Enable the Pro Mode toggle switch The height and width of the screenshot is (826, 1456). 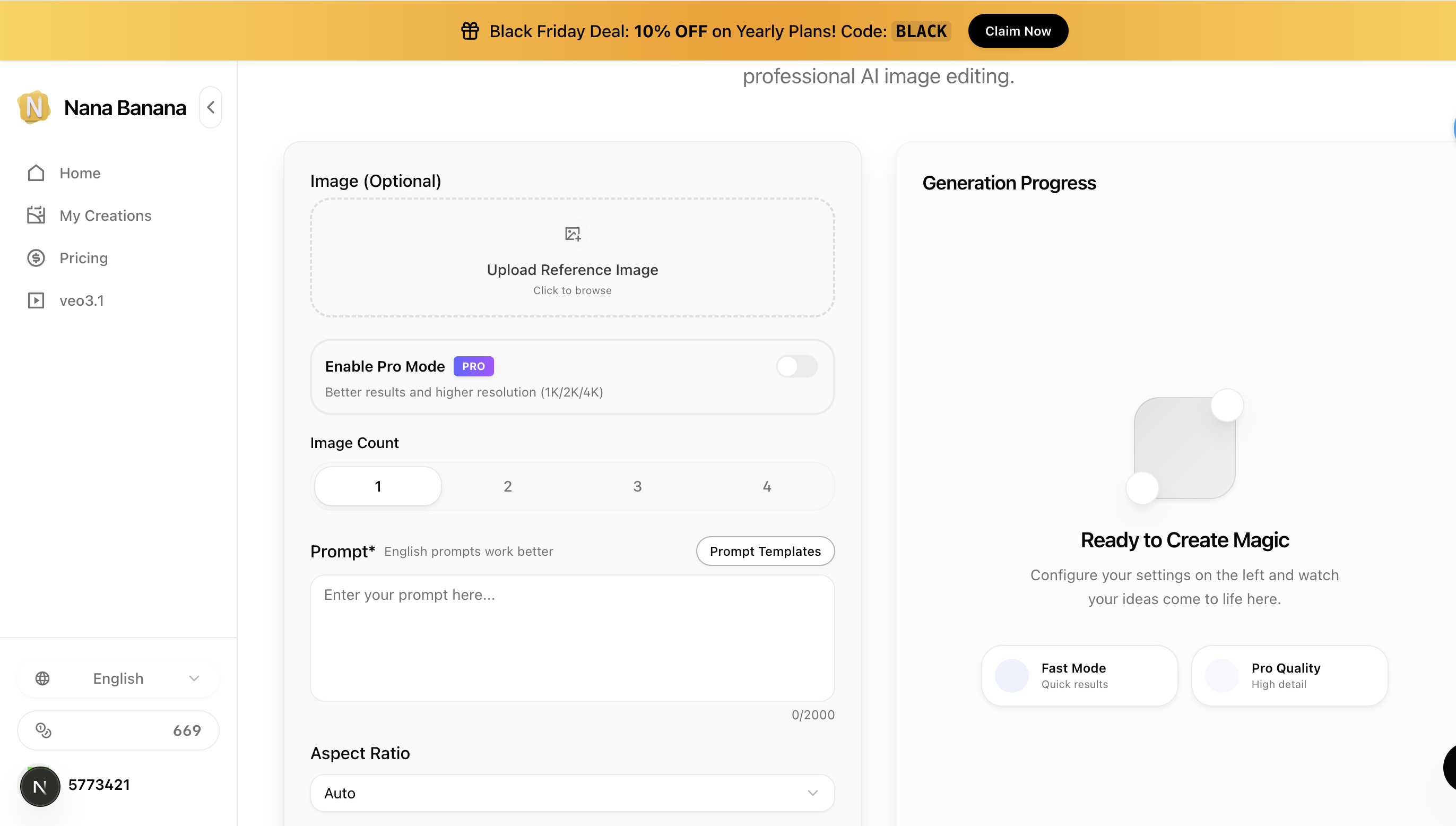point(796,366)
